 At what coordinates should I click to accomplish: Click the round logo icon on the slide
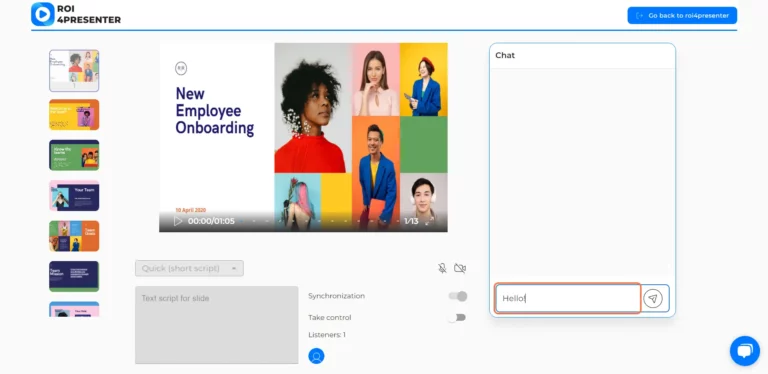pyautogui.click(x=181, y=69)
